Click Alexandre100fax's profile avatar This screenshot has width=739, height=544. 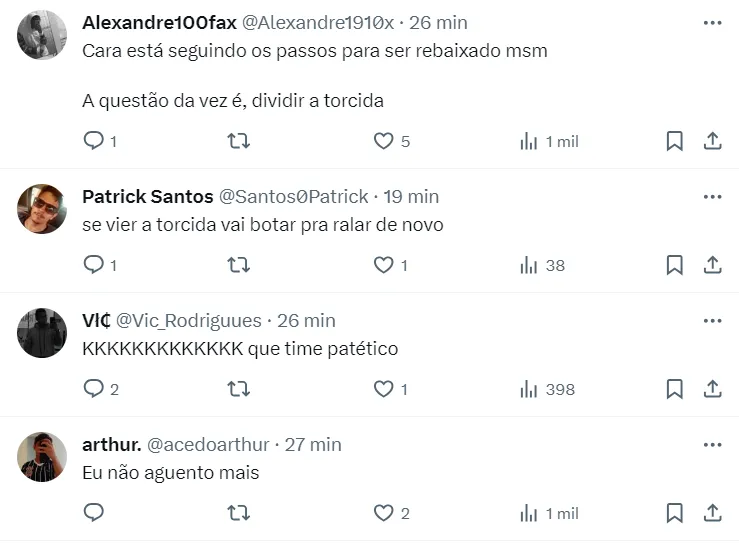pos(42,36)
